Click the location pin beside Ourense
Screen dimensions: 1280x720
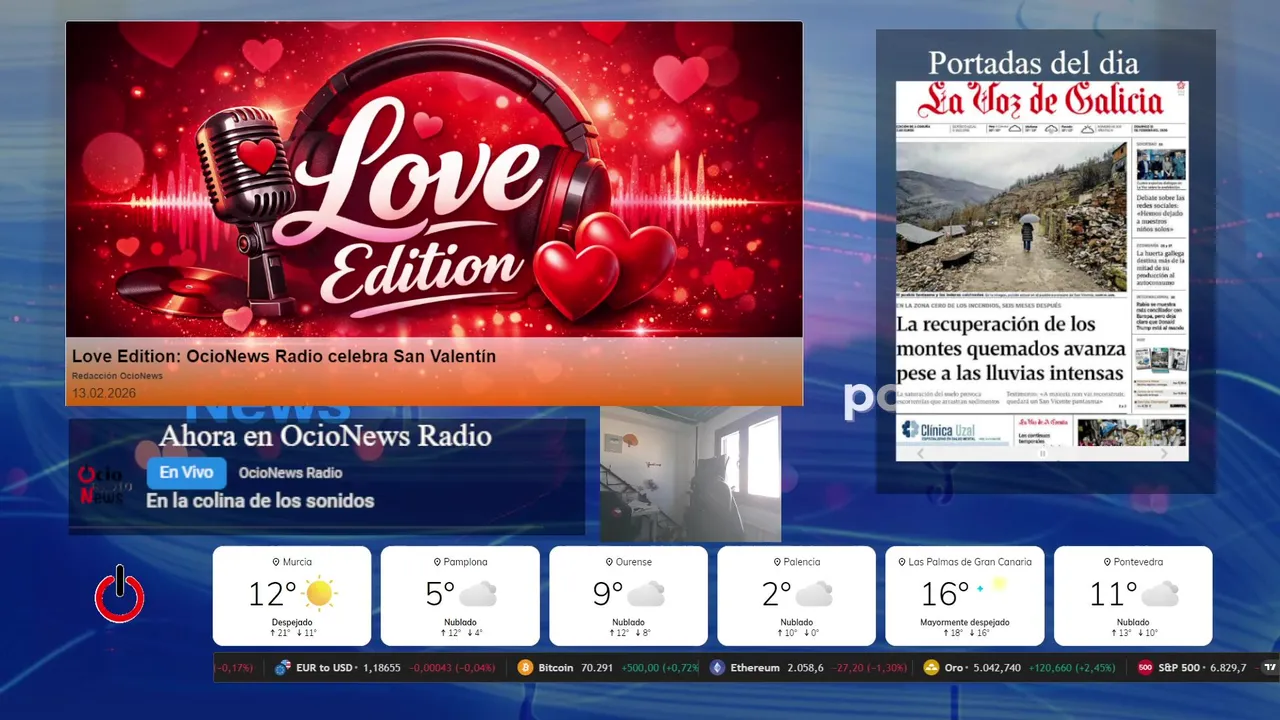[608, 562]
